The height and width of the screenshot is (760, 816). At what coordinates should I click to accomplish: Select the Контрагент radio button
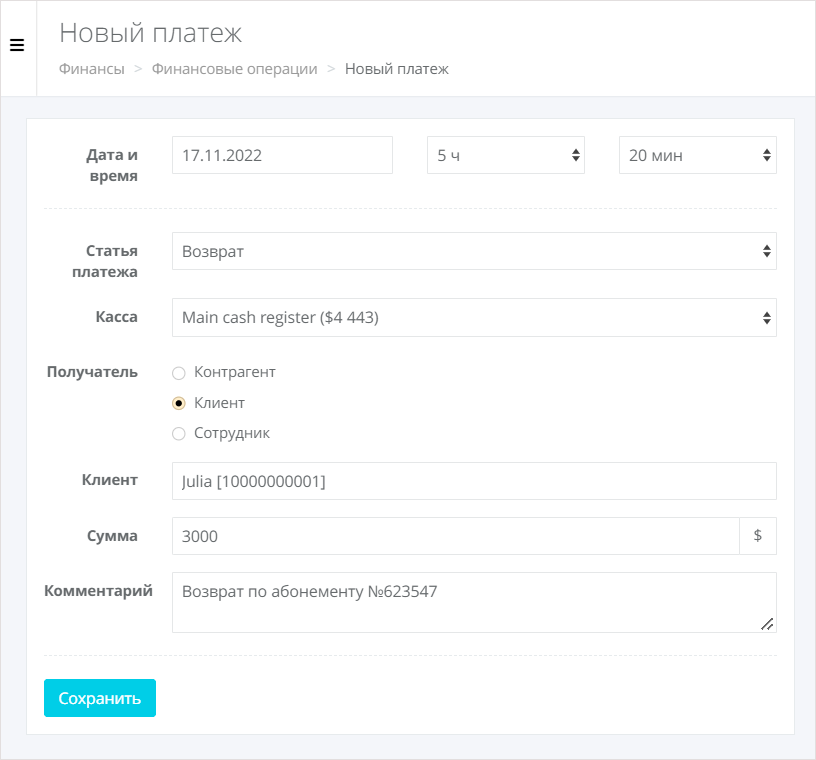(179, 373)
